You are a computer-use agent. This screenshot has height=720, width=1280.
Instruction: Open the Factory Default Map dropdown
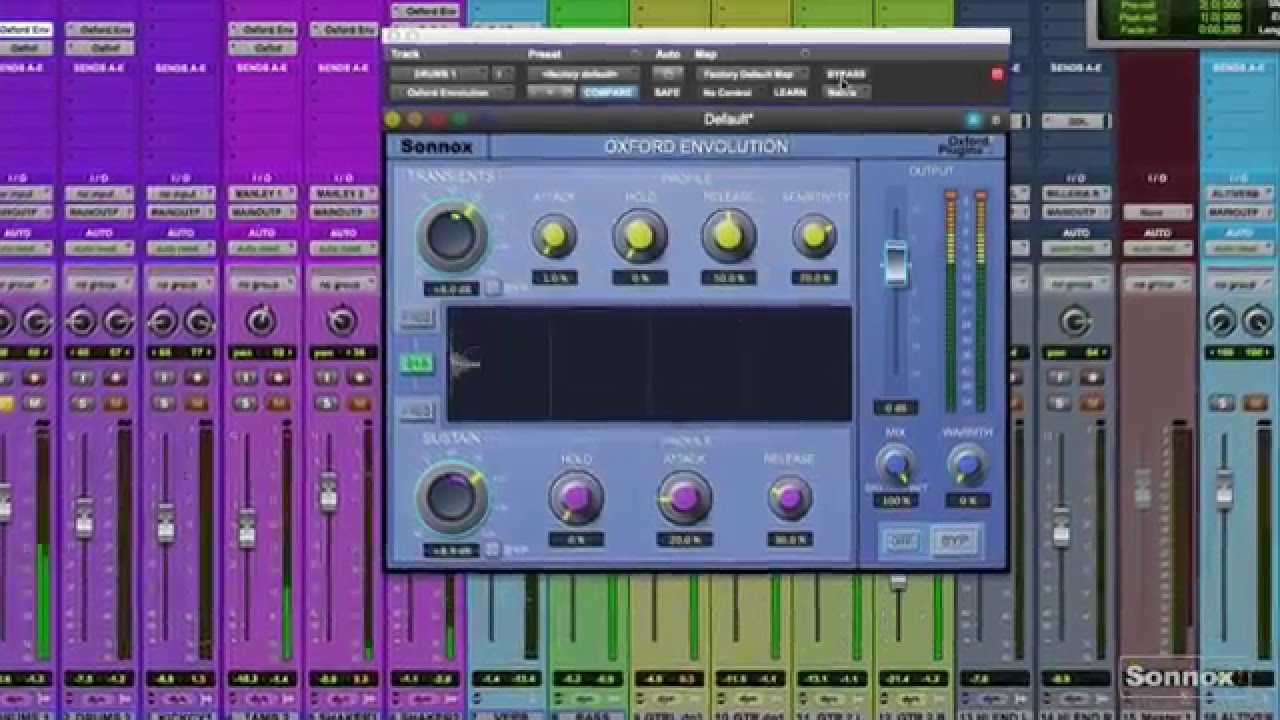[x=753, y=74]
